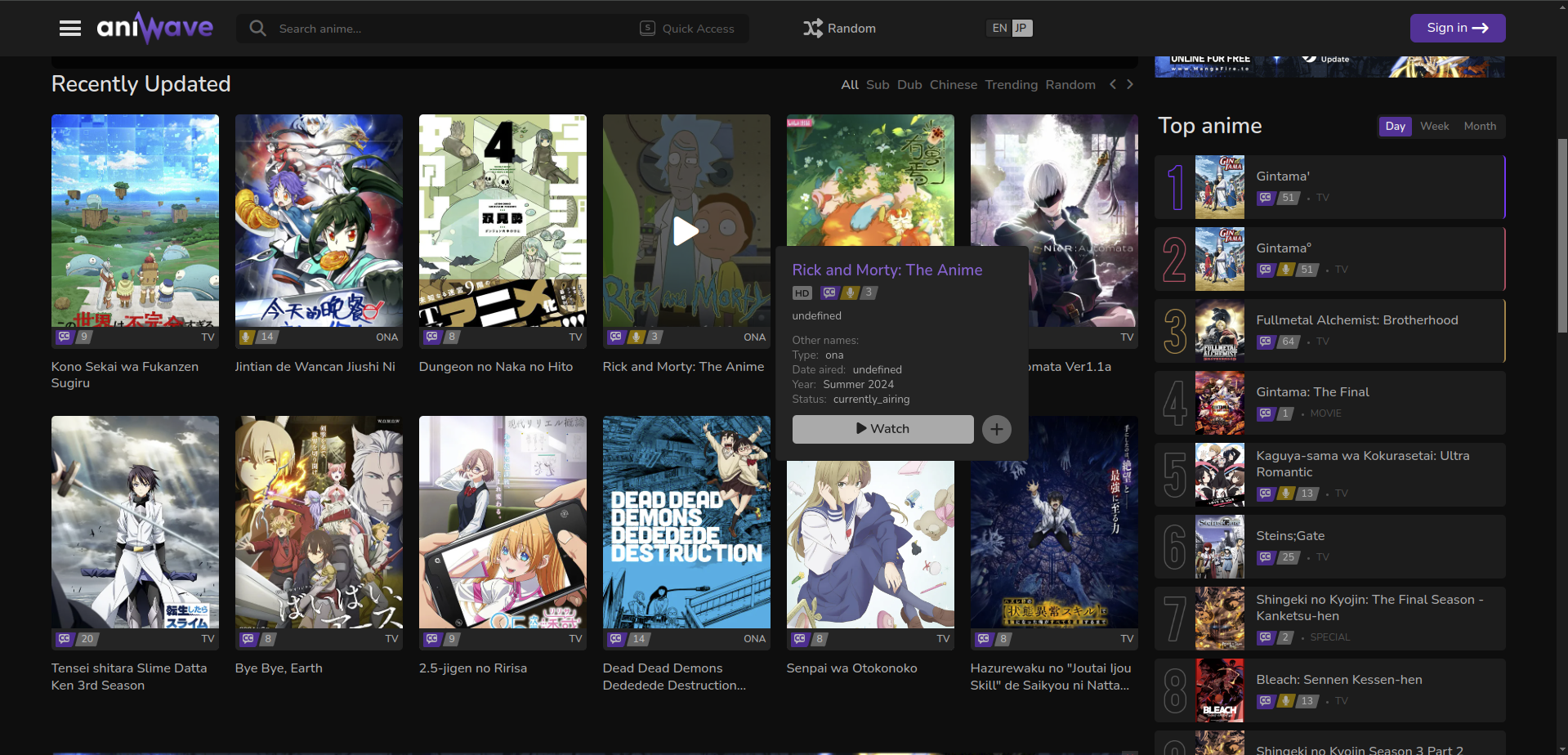Viewport: 1568px width, 755px height.
Task: Click the Random shuffle icon
Action: point(812,29)
